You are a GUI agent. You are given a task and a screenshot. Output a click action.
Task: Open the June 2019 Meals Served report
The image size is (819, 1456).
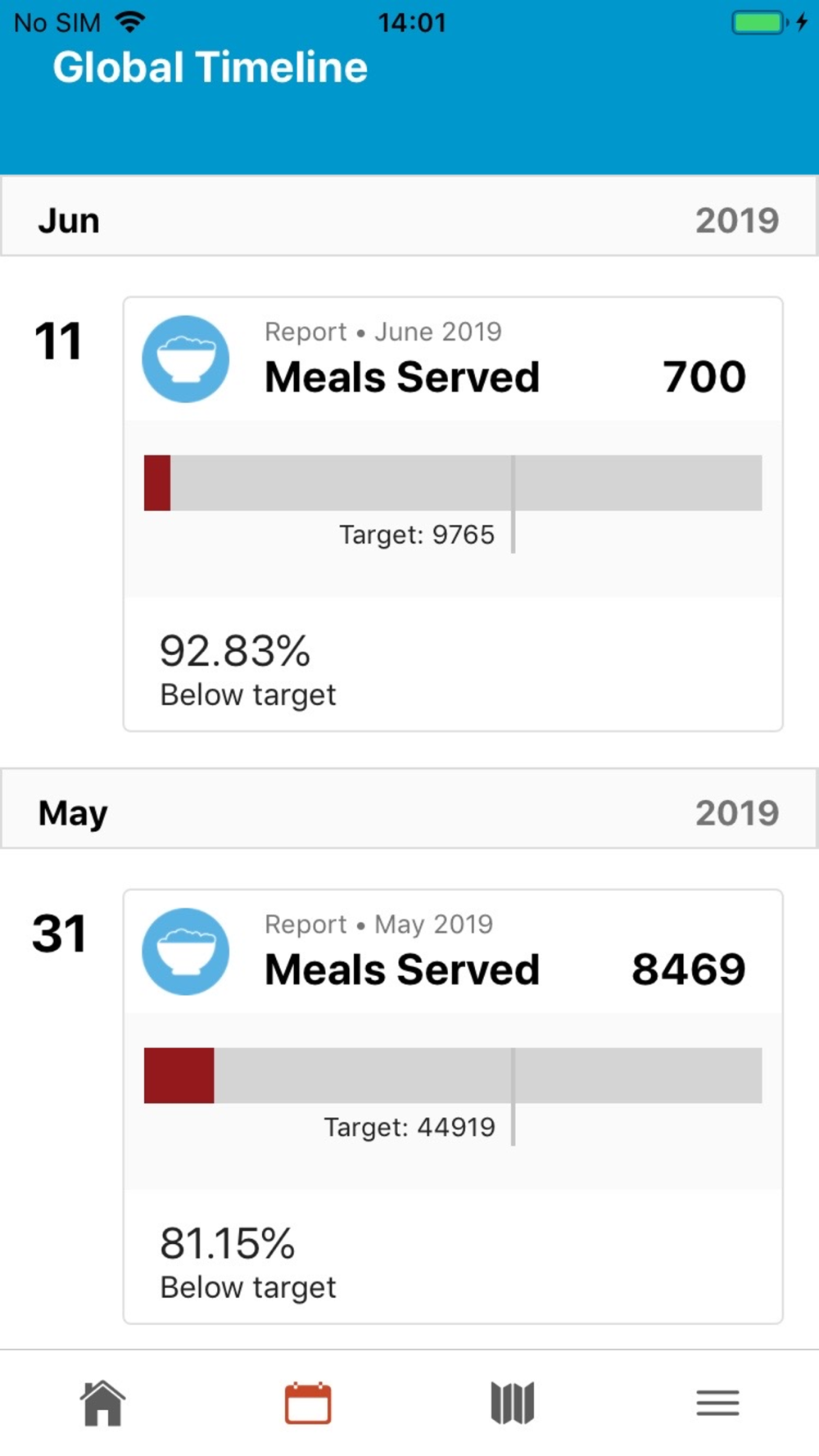pos(453,514)
